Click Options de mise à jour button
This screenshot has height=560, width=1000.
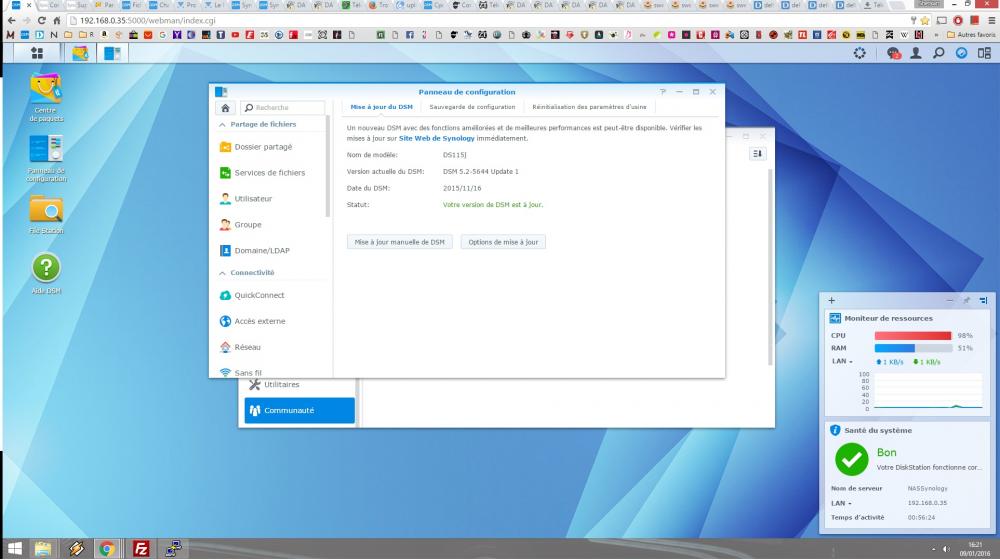(503, 242)
